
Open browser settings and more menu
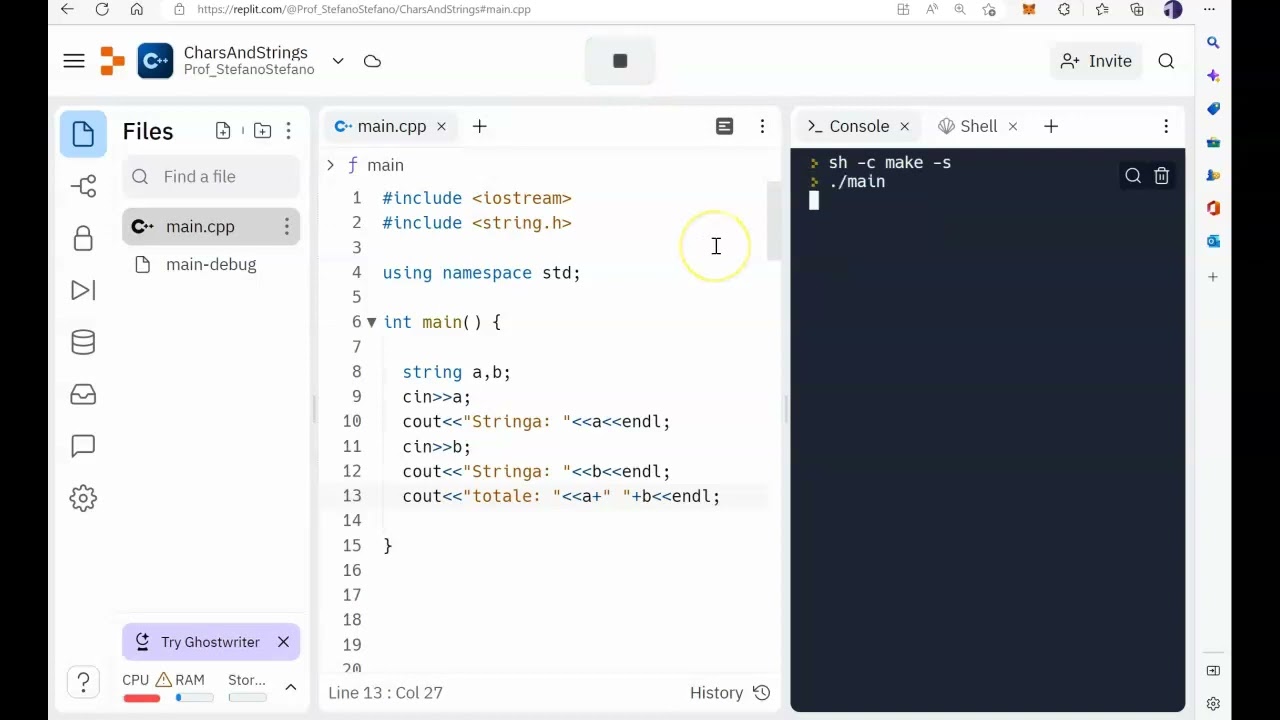coord(1209,9)
